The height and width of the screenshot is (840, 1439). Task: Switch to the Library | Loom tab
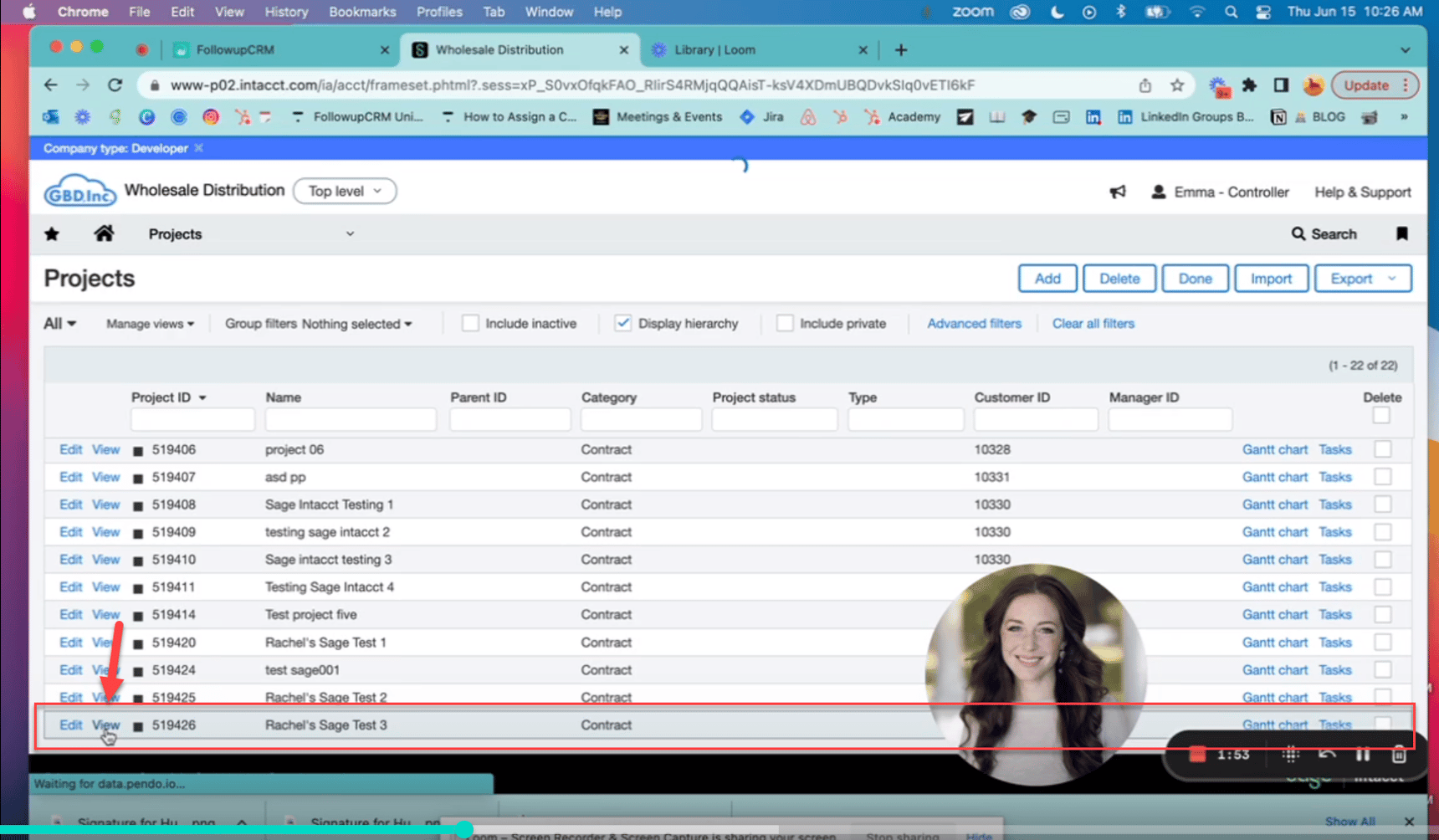715,49
